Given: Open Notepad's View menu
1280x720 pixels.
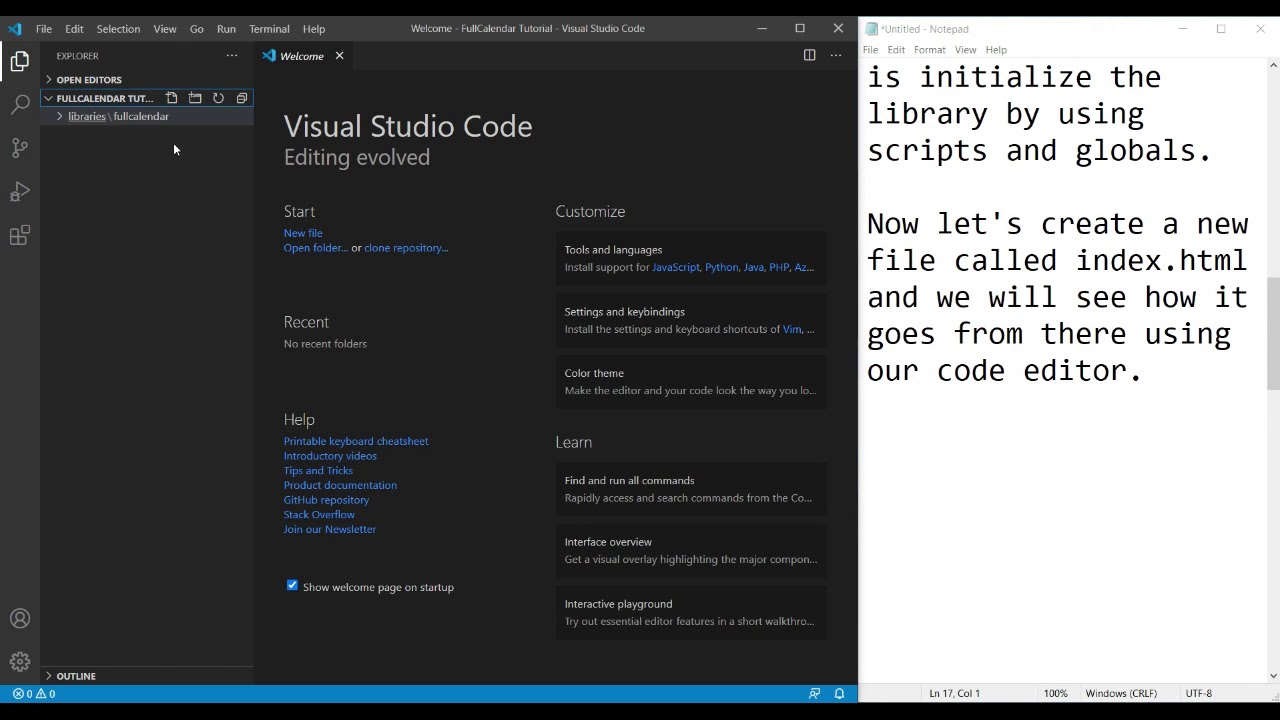Looking at the screenshot, I should click(x=965, y=50).
